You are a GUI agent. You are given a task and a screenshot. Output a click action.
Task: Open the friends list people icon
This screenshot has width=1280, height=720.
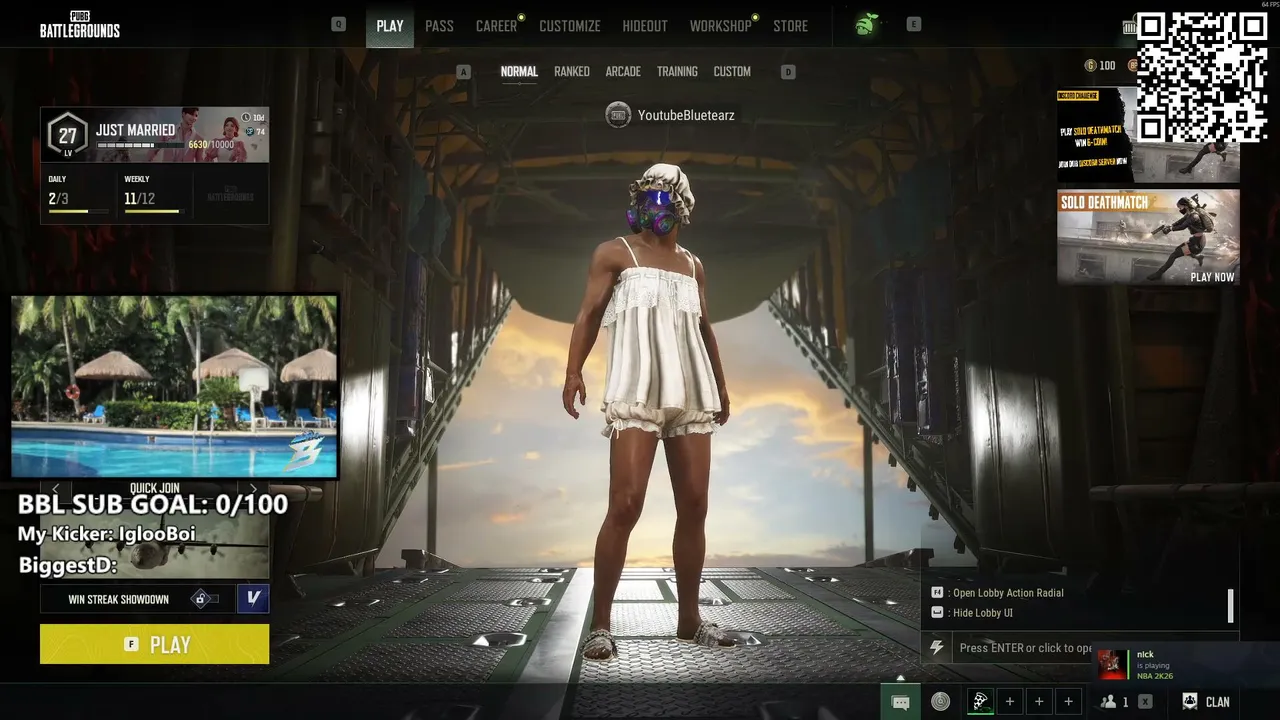point(1108,702)
